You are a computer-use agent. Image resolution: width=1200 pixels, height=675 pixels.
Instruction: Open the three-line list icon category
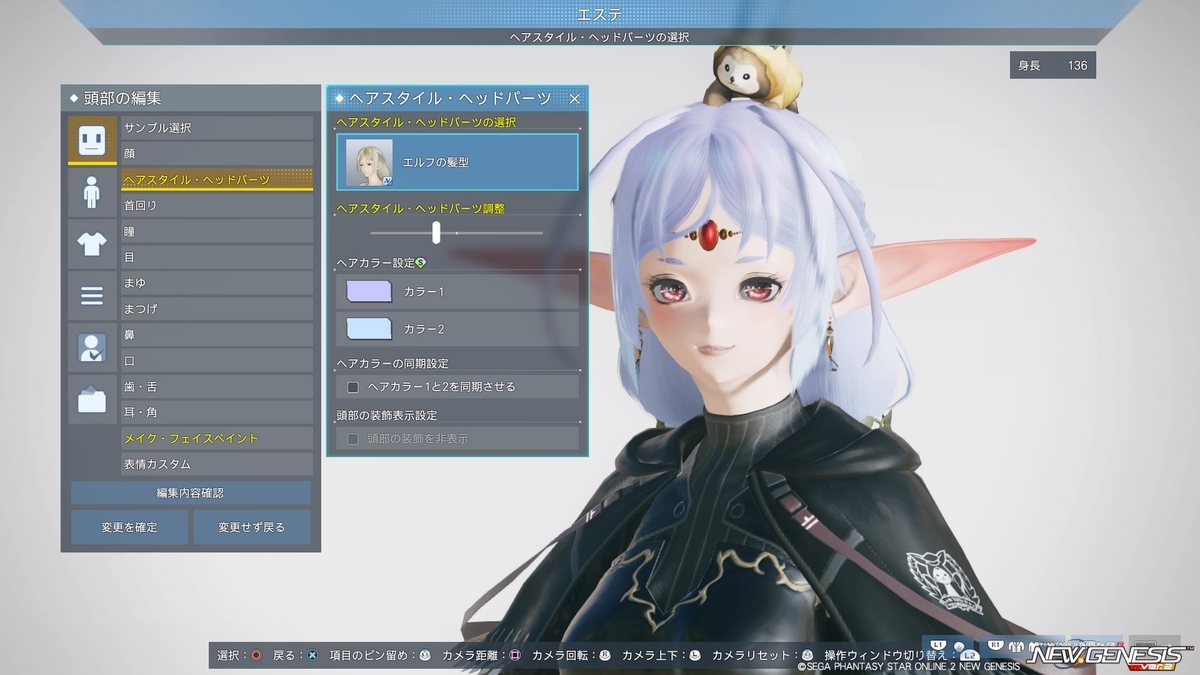click(x=92, y=296)
